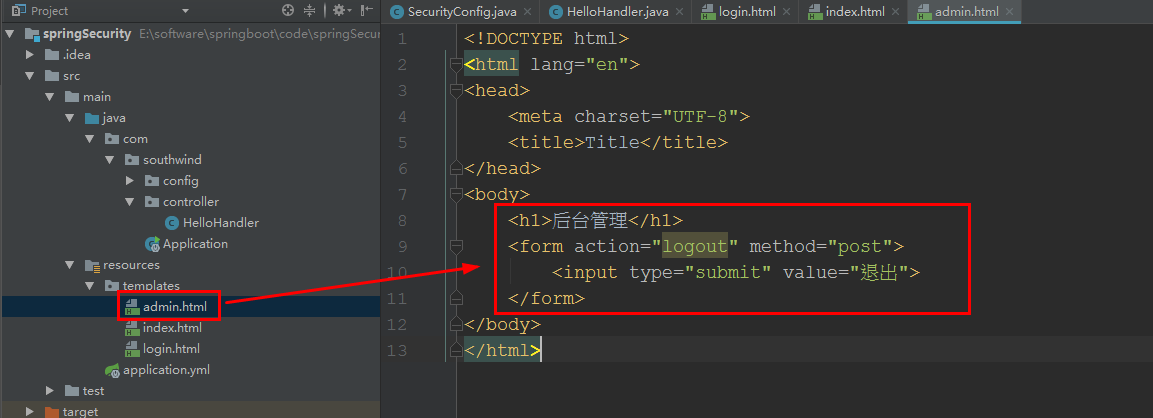1153x418 pixels.
Task: Click the resources folder icon
Action: coord(92,265)
